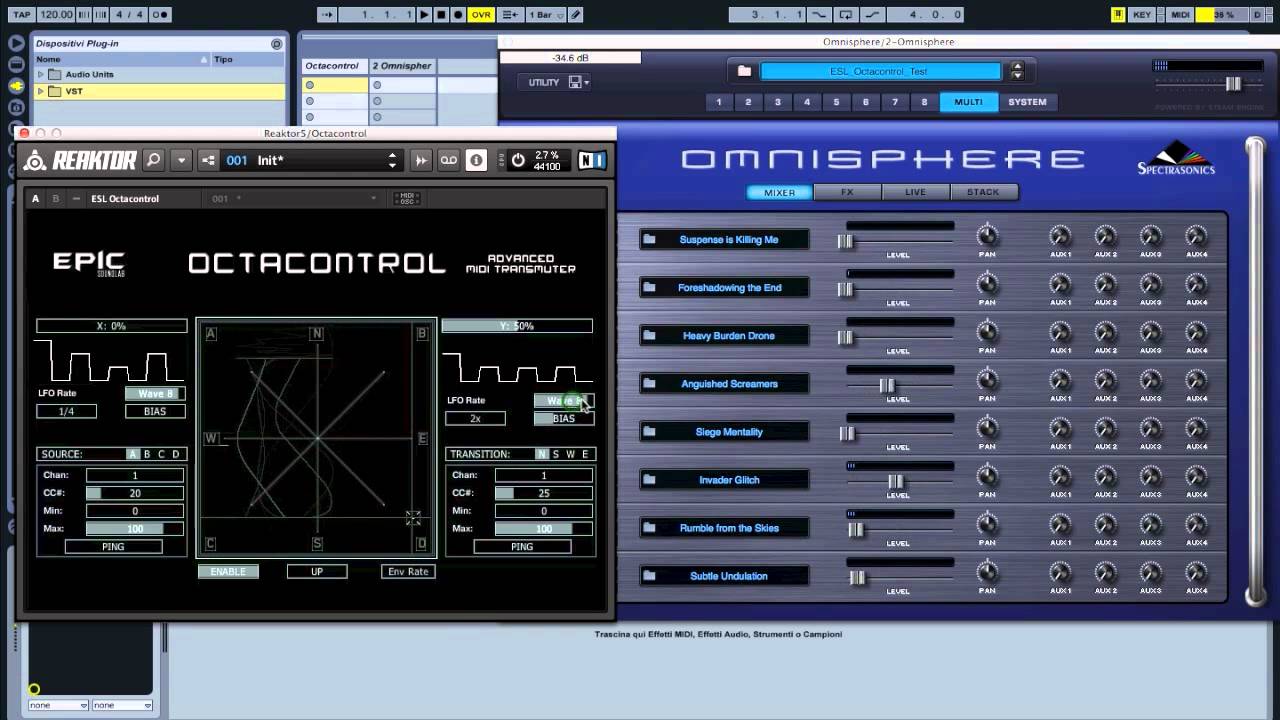This screenshot has width=1280, height=720.
Task: Switch to Omnisphere MULTI page
Action: click(x=968, y=102)
